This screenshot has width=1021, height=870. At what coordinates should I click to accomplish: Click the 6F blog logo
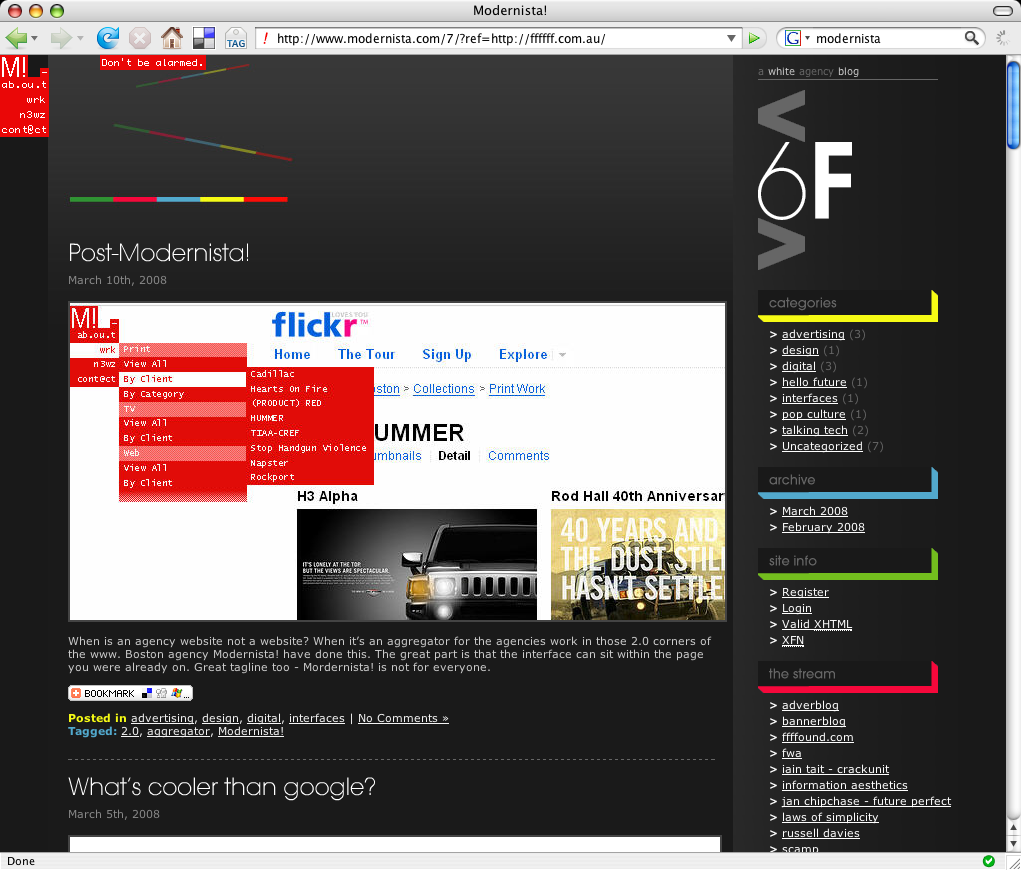click(x=805, y=180)
